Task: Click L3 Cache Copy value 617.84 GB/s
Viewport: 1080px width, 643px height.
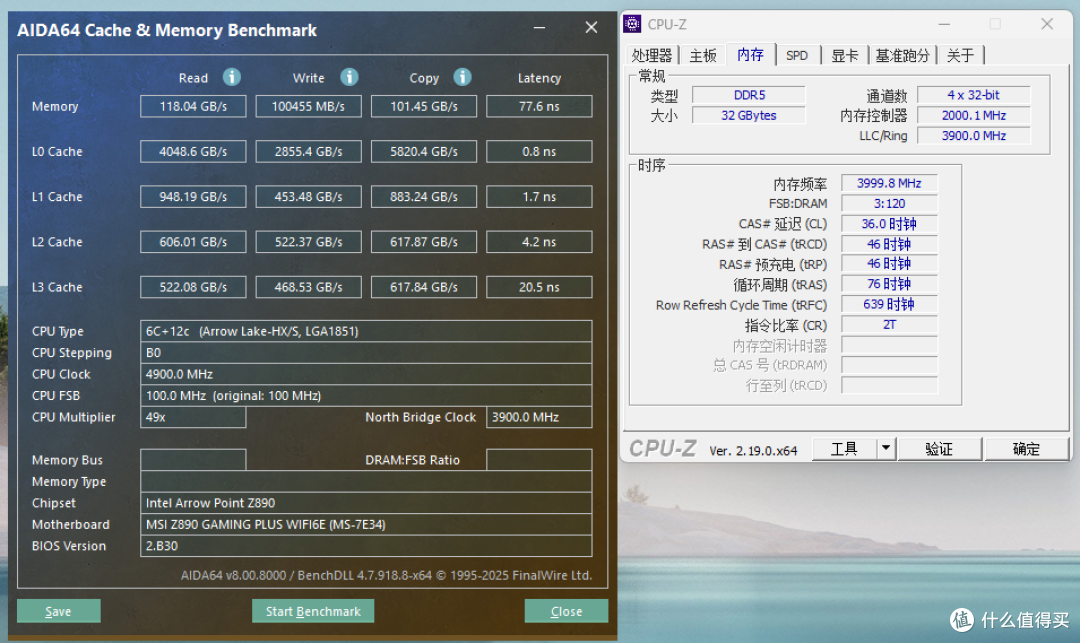Action: click(424, 287)
